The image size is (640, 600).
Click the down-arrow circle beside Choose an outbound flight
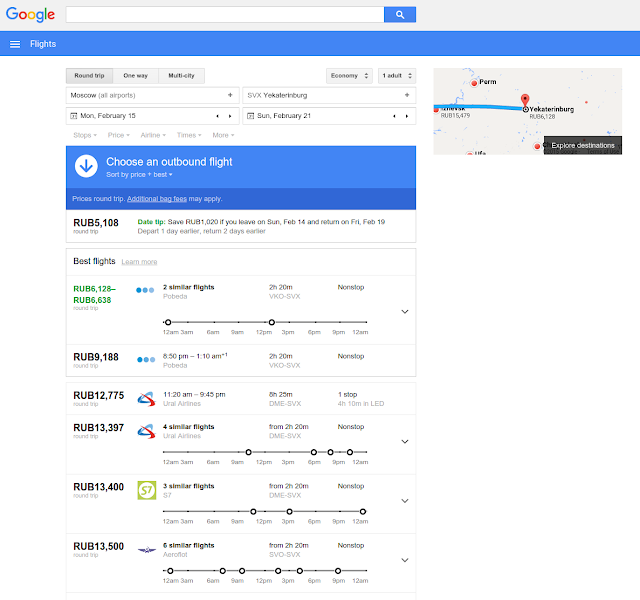[86, 166]
